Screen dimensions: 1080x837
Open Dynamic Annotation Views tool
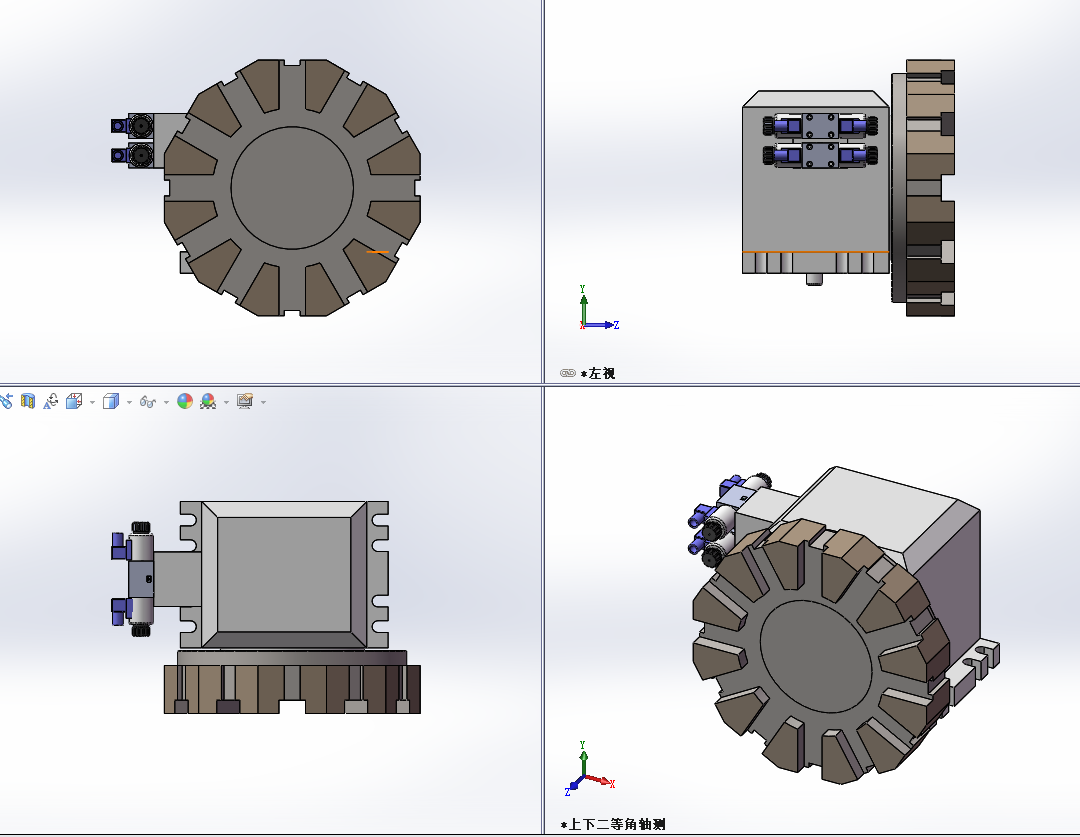click(50, 401)
